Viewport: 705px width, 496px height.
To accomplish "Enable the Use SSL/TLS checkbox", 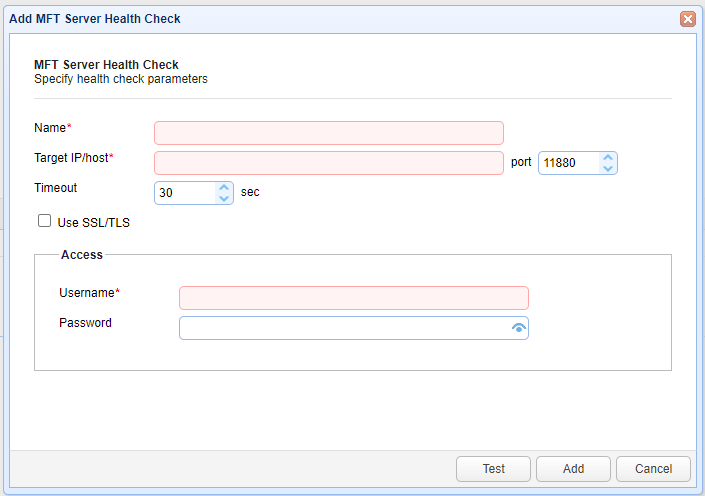I will 44,221.
